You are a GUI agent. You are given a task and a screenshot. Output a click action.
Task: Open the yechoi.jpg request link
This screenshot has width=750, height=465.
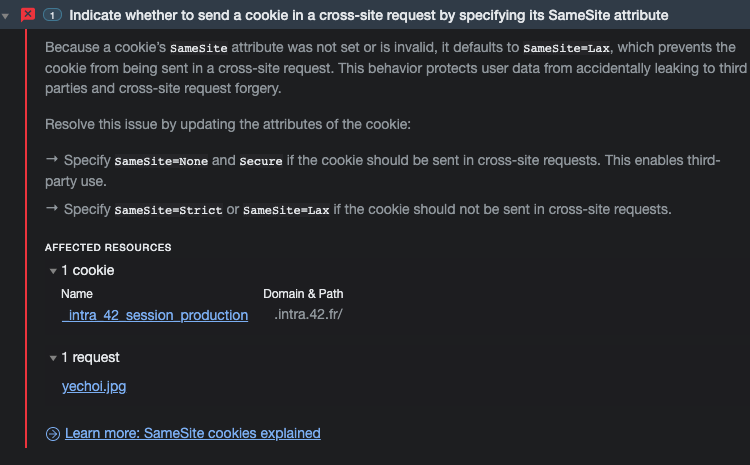(94, 386)
